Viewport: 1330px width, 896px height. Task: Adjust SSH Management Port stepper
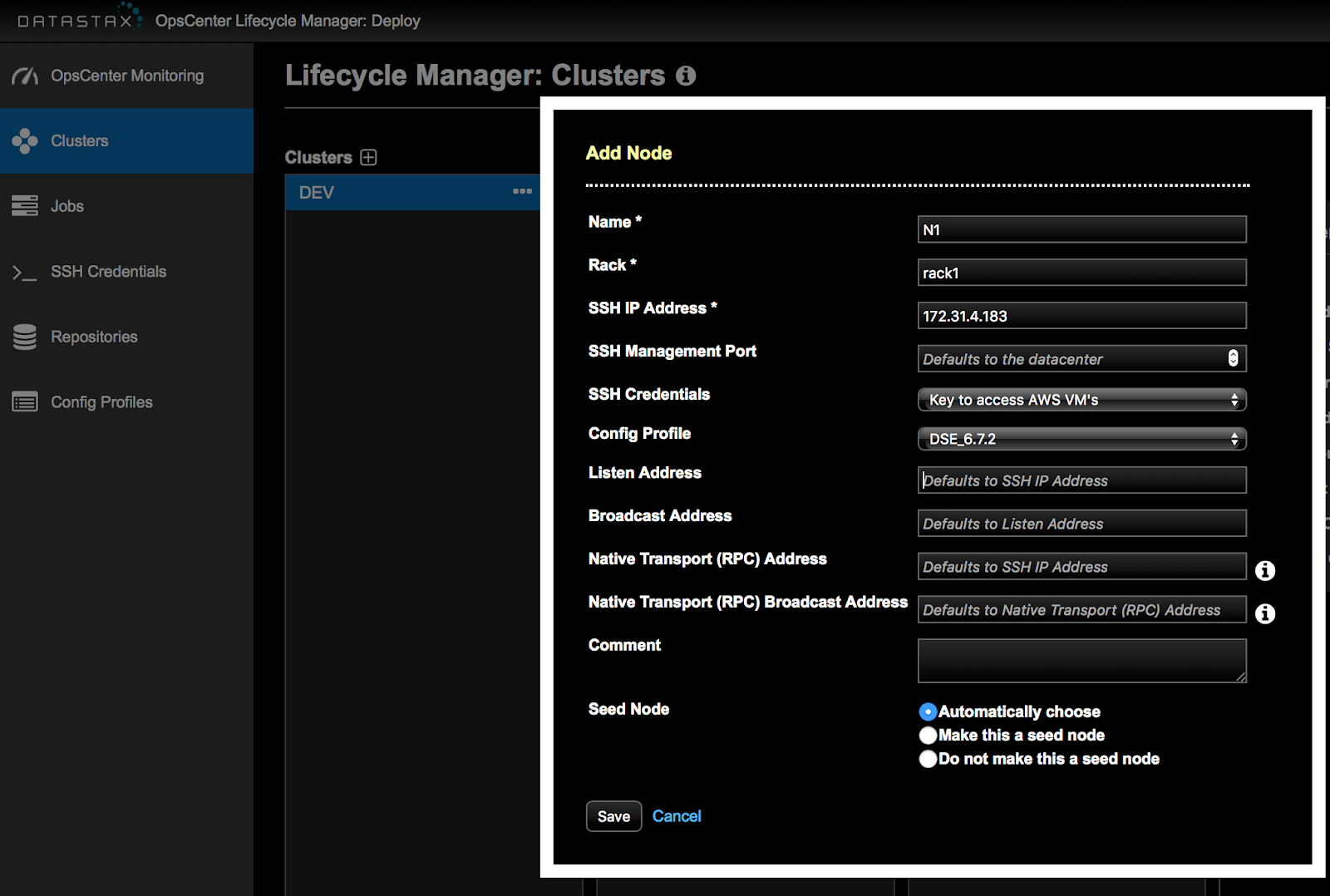[x=1234, y=358]
